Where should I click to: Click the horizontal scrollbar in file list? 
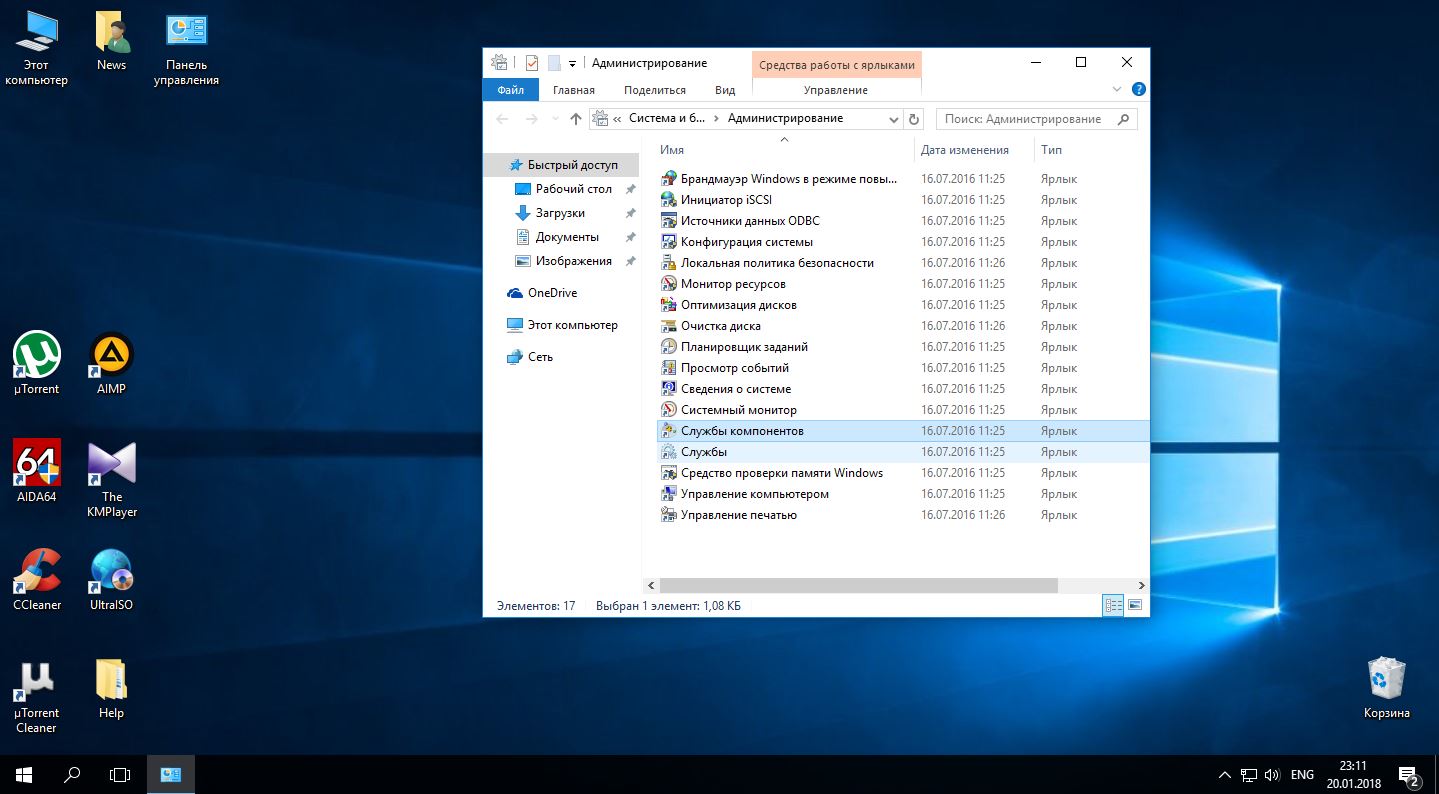point(858,585)
